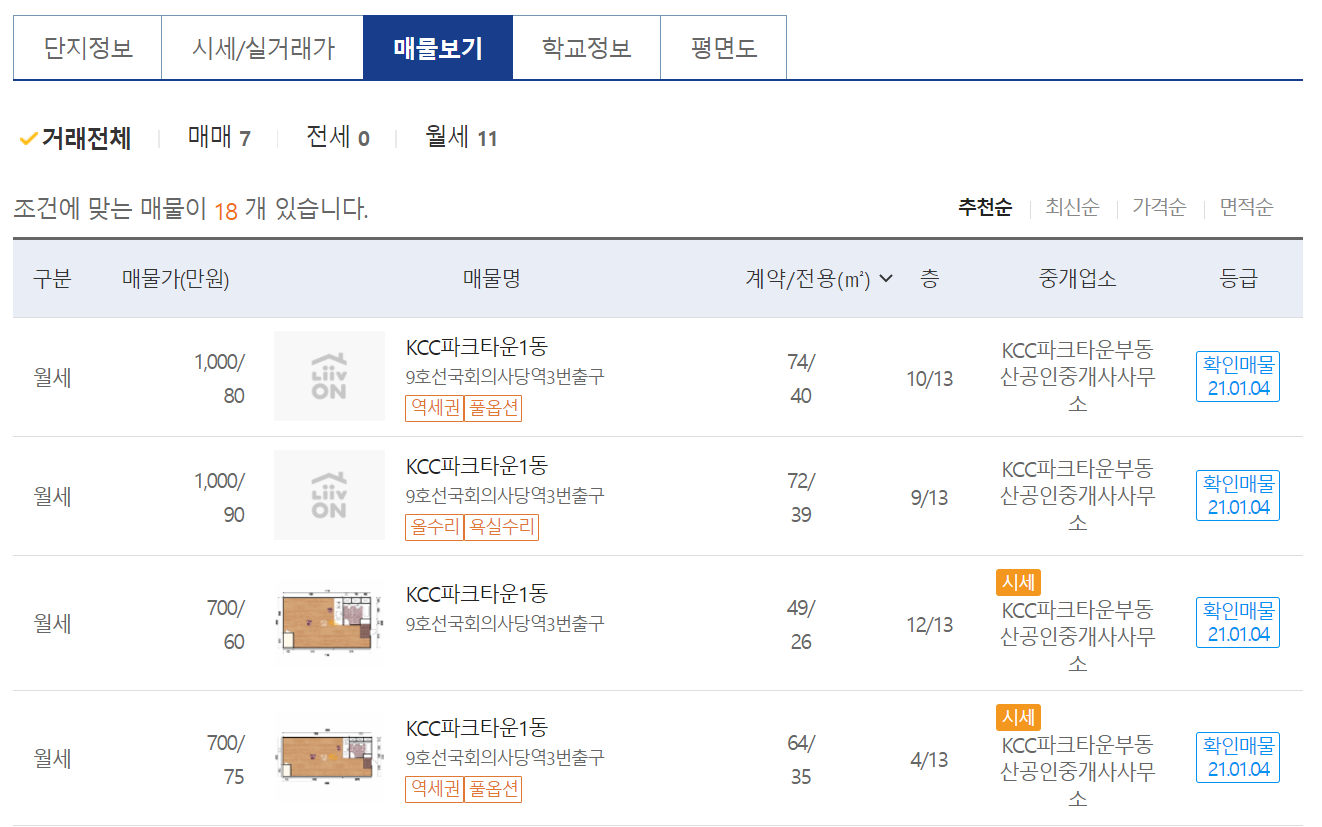Filter listings by 전세 0
This screenshot has width=1322, height=827.
(338, 138)
